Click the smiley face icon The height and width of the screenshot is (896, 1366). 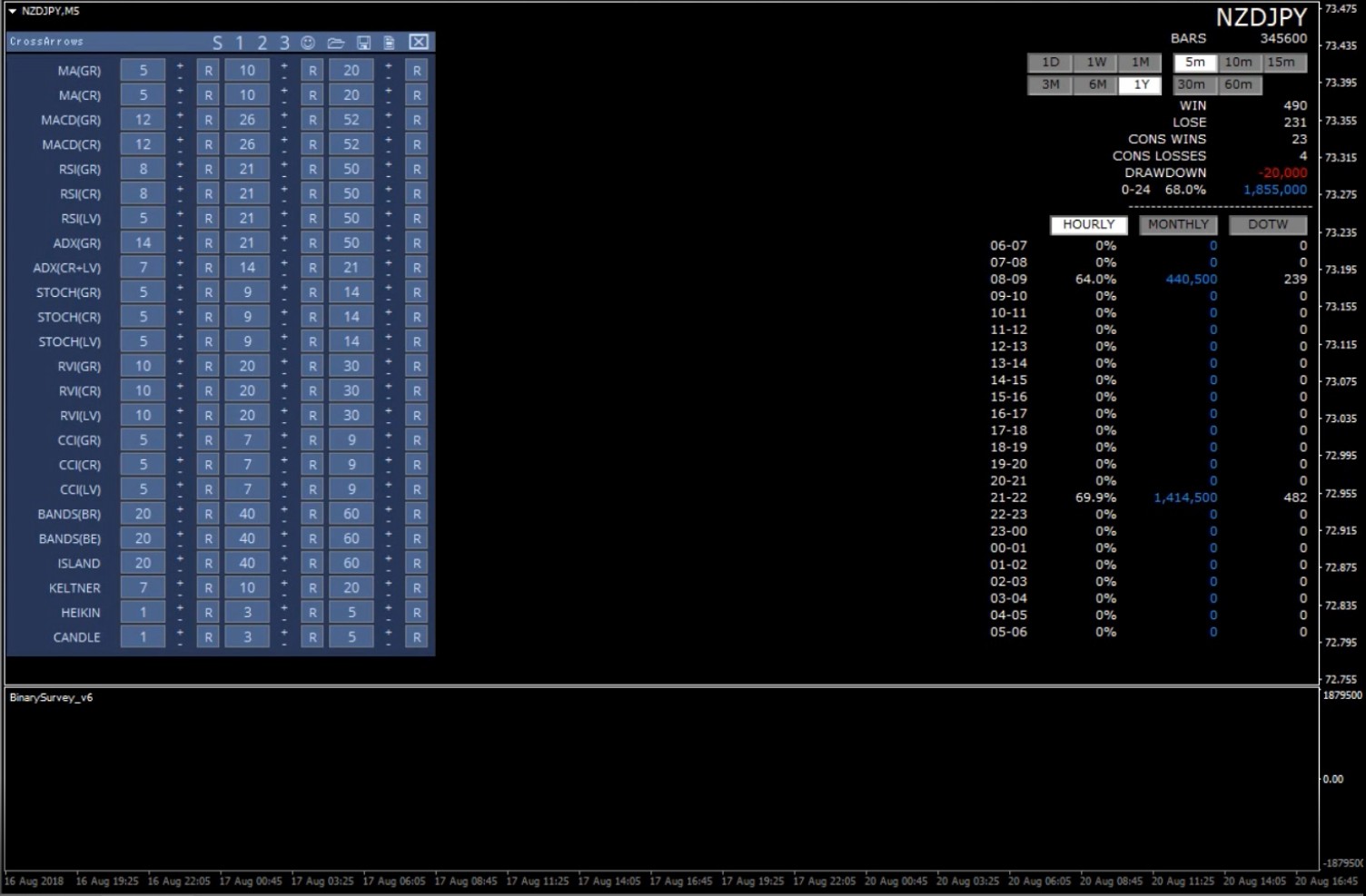click(x=308, y=42)
